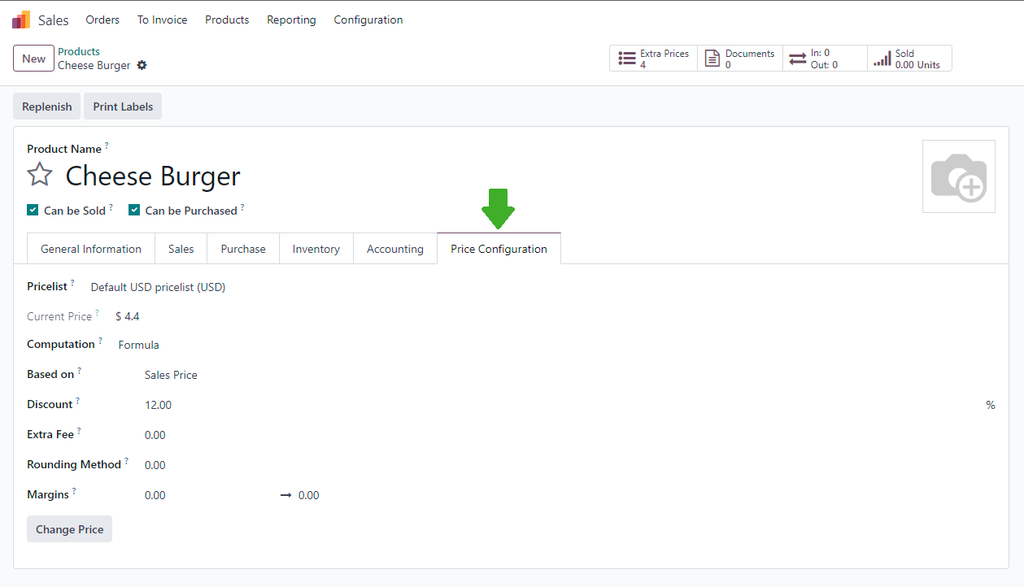
Task: Click the Change Price button
Action: coord(69,529)
